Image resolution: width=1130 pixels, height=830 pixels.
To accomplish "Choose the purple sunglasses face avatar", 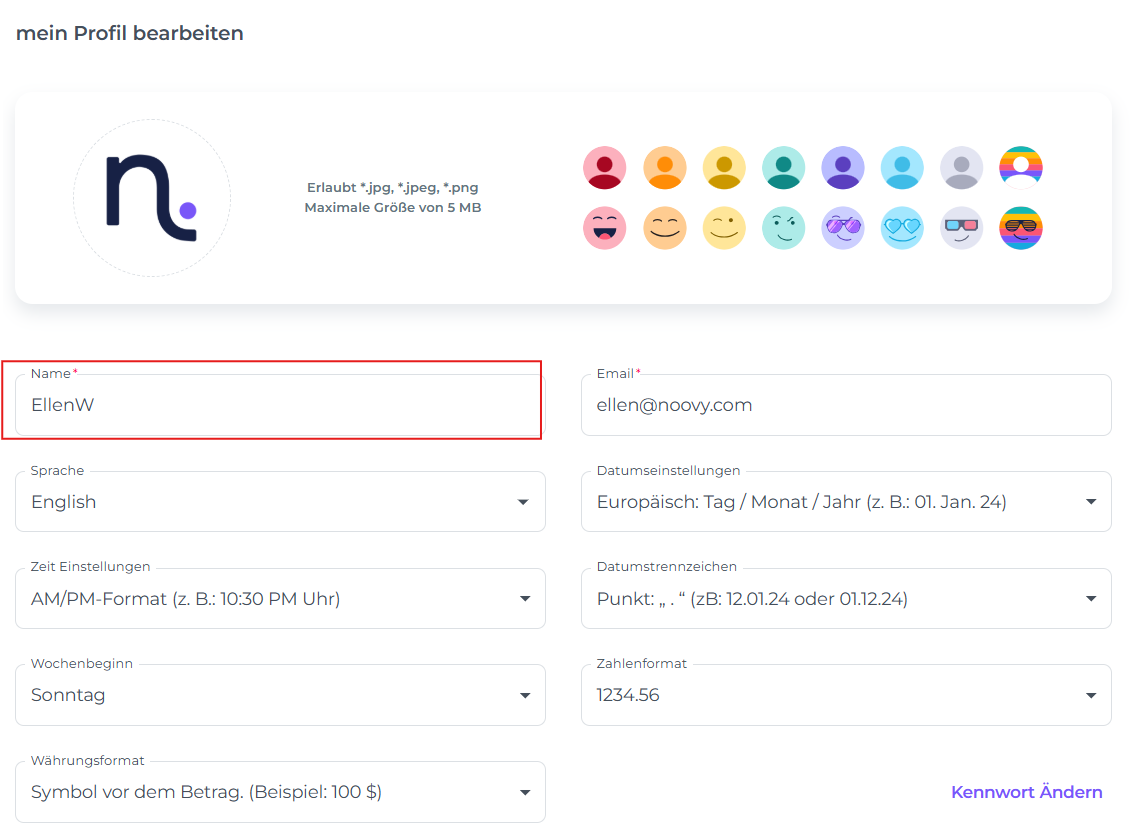I will [x=842, y=229].
